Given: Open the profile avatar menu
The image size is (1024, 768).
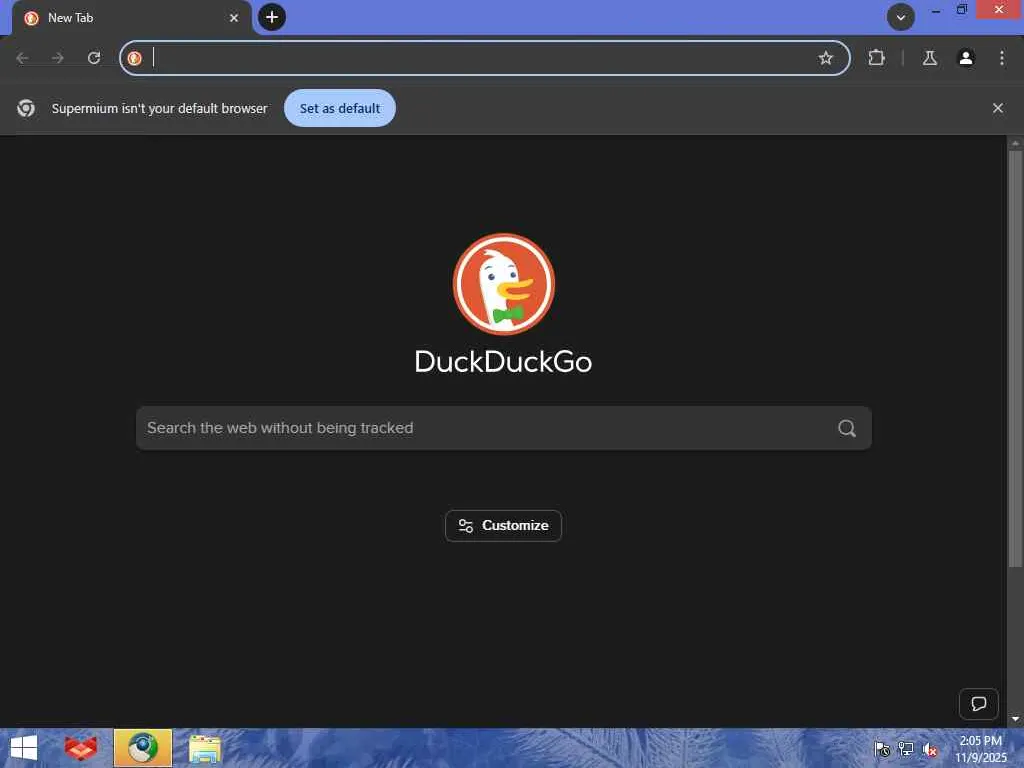Looking at the screenshot, I should (x=966, y=58).
